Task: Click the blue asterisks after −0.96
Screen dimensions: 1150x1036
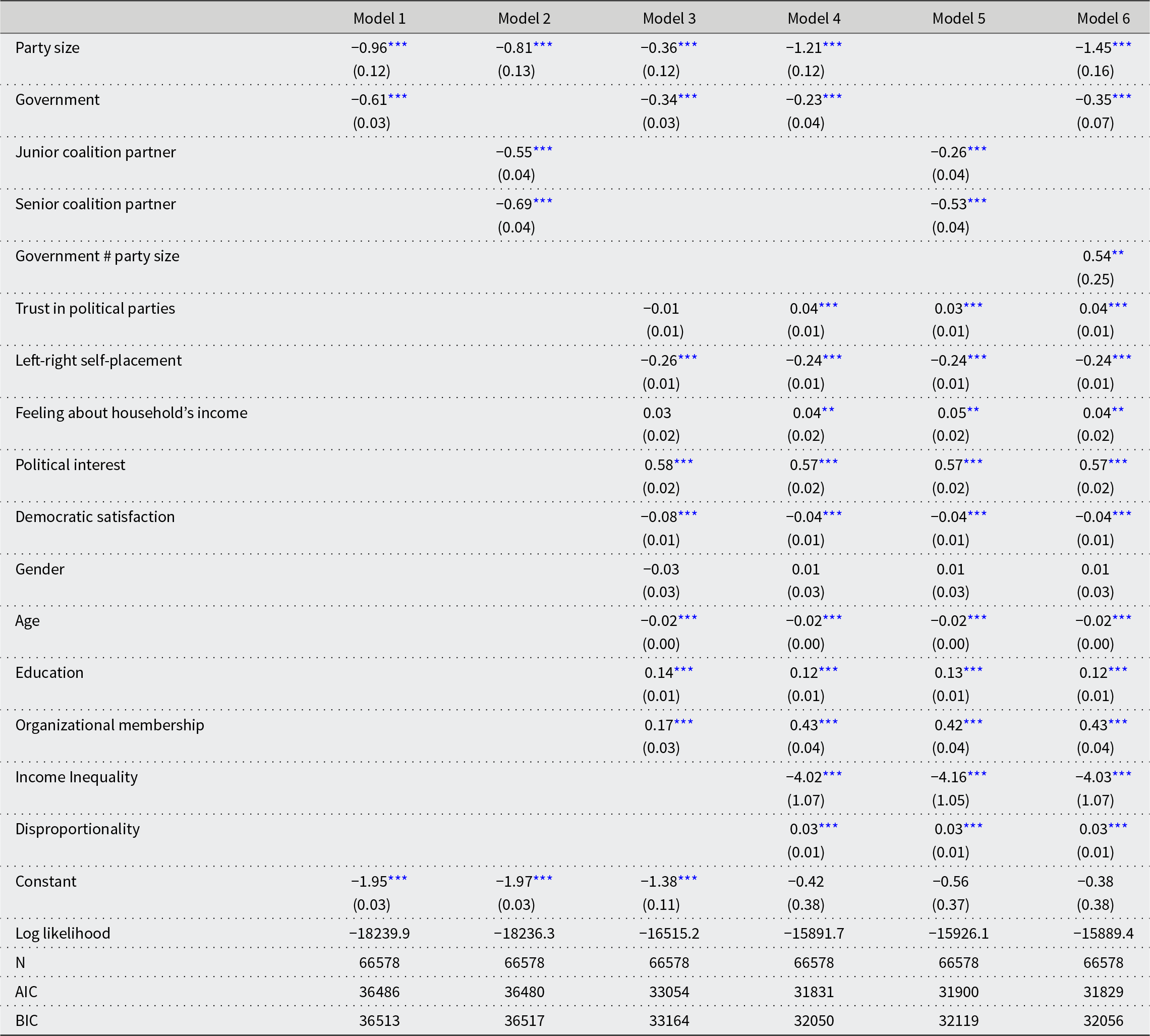Action: click(x=398, y=45)
